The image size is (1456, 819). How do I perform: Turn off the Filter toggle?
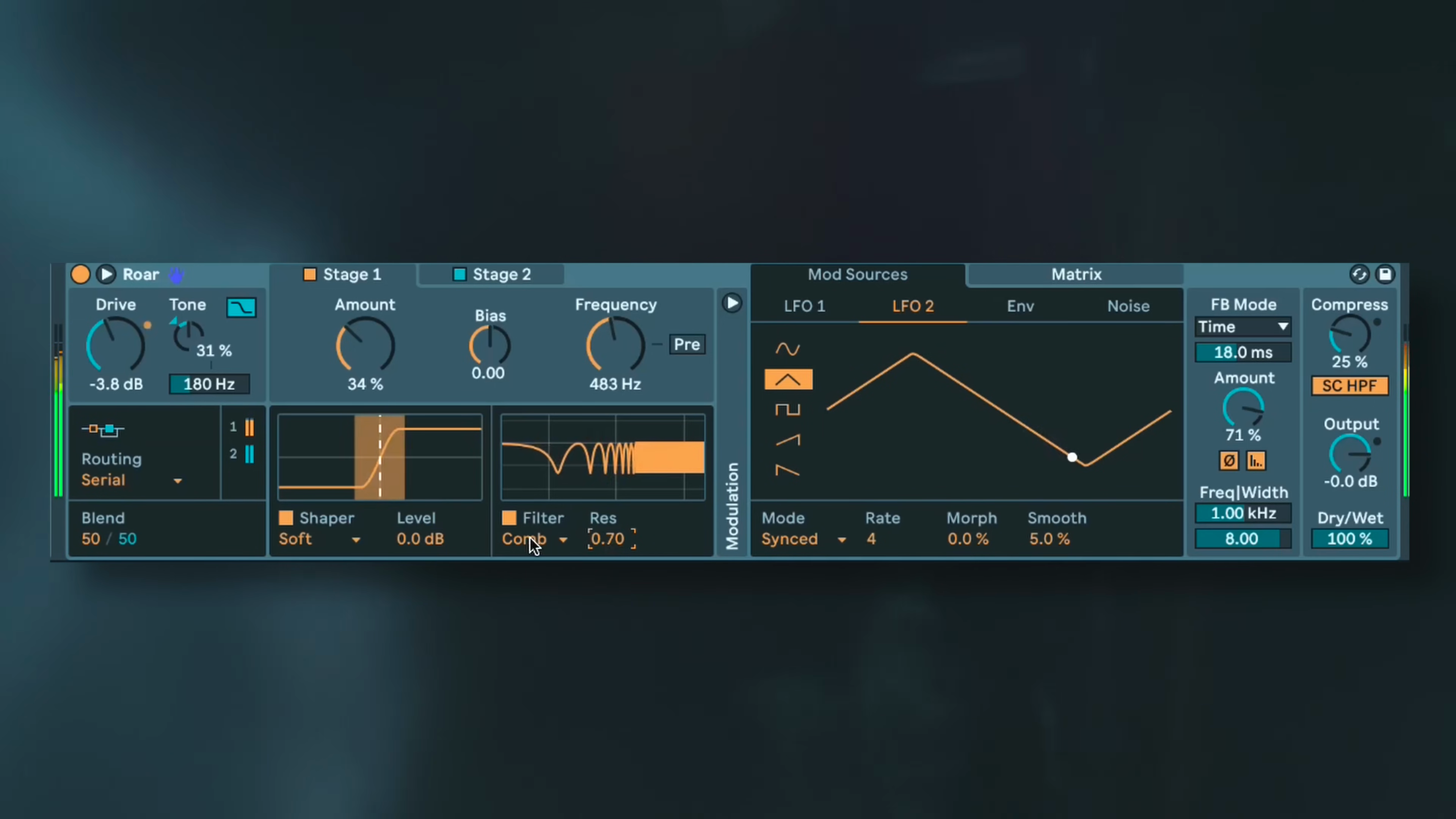[x=509, y=518]
